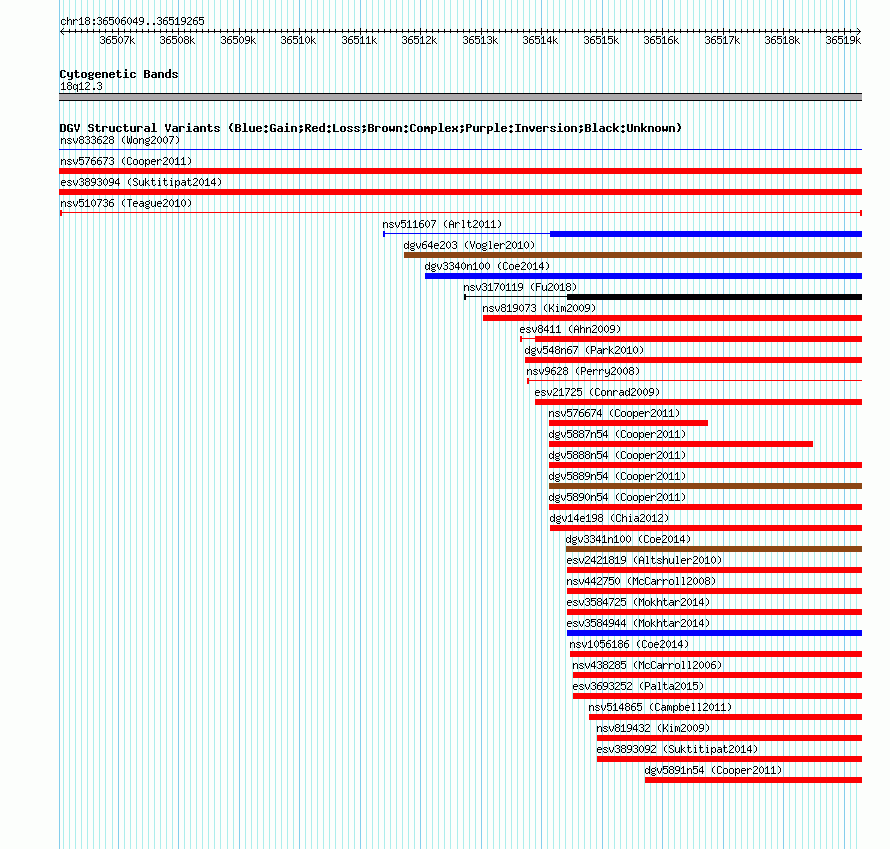890x849 pixels.
Task: Click the DGV Structural Variants track title
Action: (x=371, y=128)
